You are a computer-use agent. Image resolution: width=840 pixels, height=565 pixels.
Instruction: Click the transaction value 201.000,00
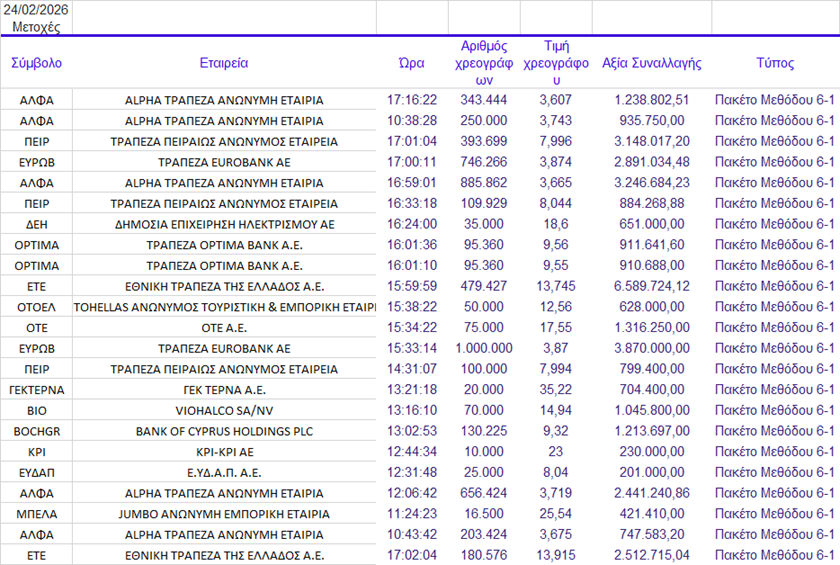coord(652,473)
